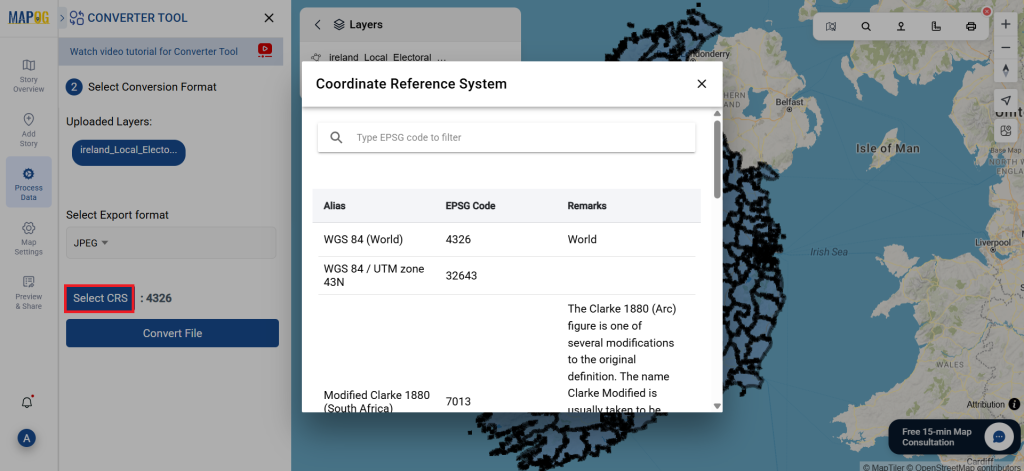Click the Select CRS button

[x=100, y=299]
